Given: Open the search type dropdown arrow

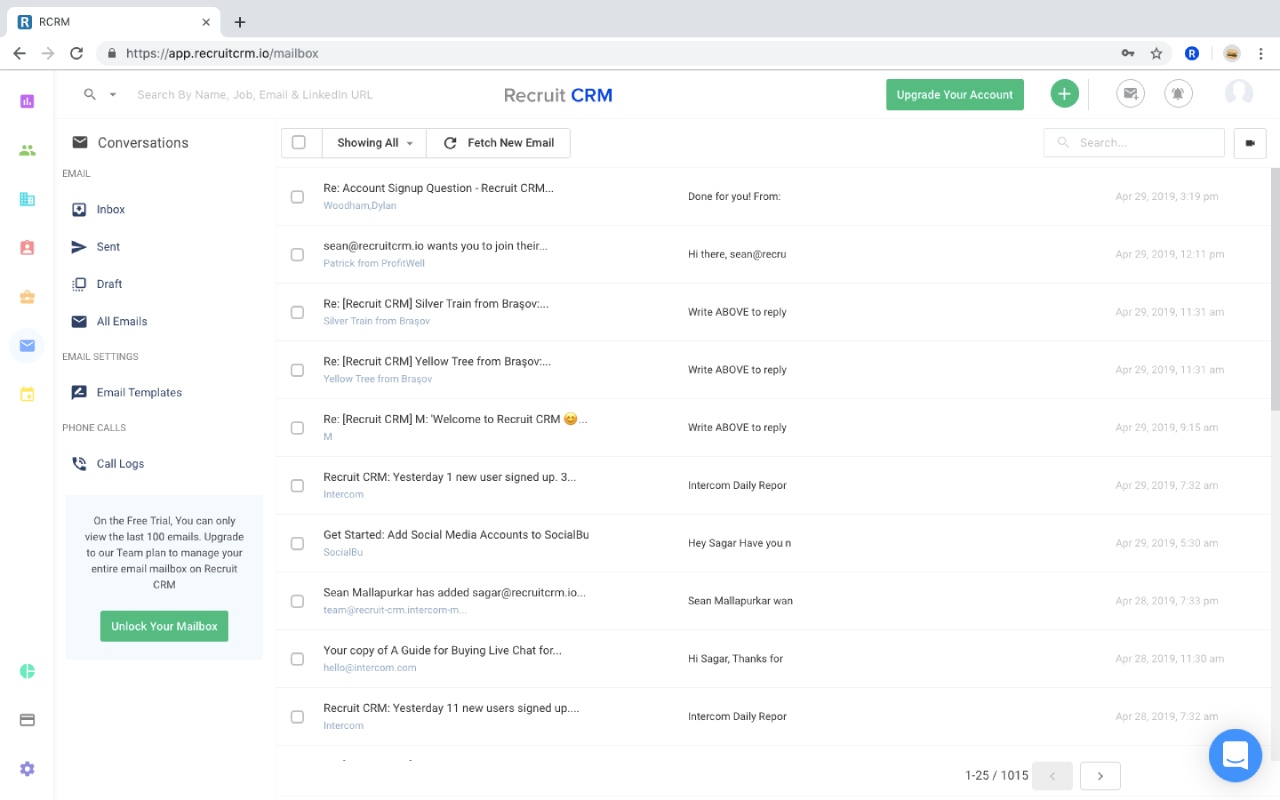Looking at the screenshot, I should (x=113, y=94).
